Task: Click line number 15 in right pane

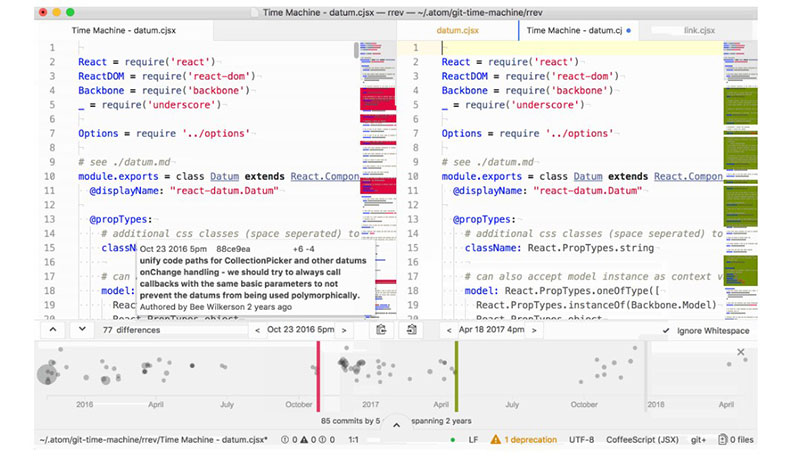Action: [x=413, y=248]
